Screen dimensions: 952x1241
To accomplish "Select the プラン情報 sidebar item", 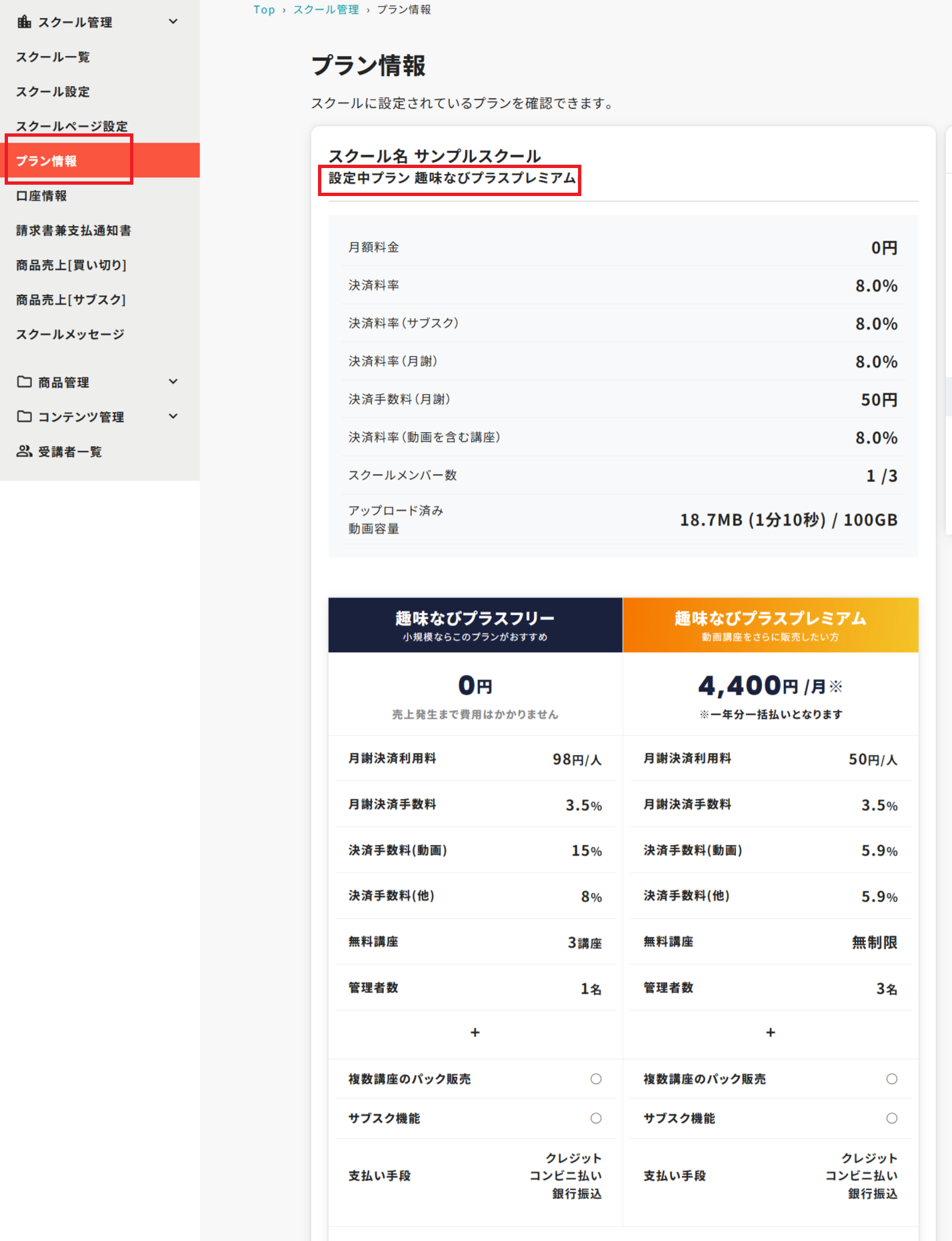I will [x=47, y=161].
